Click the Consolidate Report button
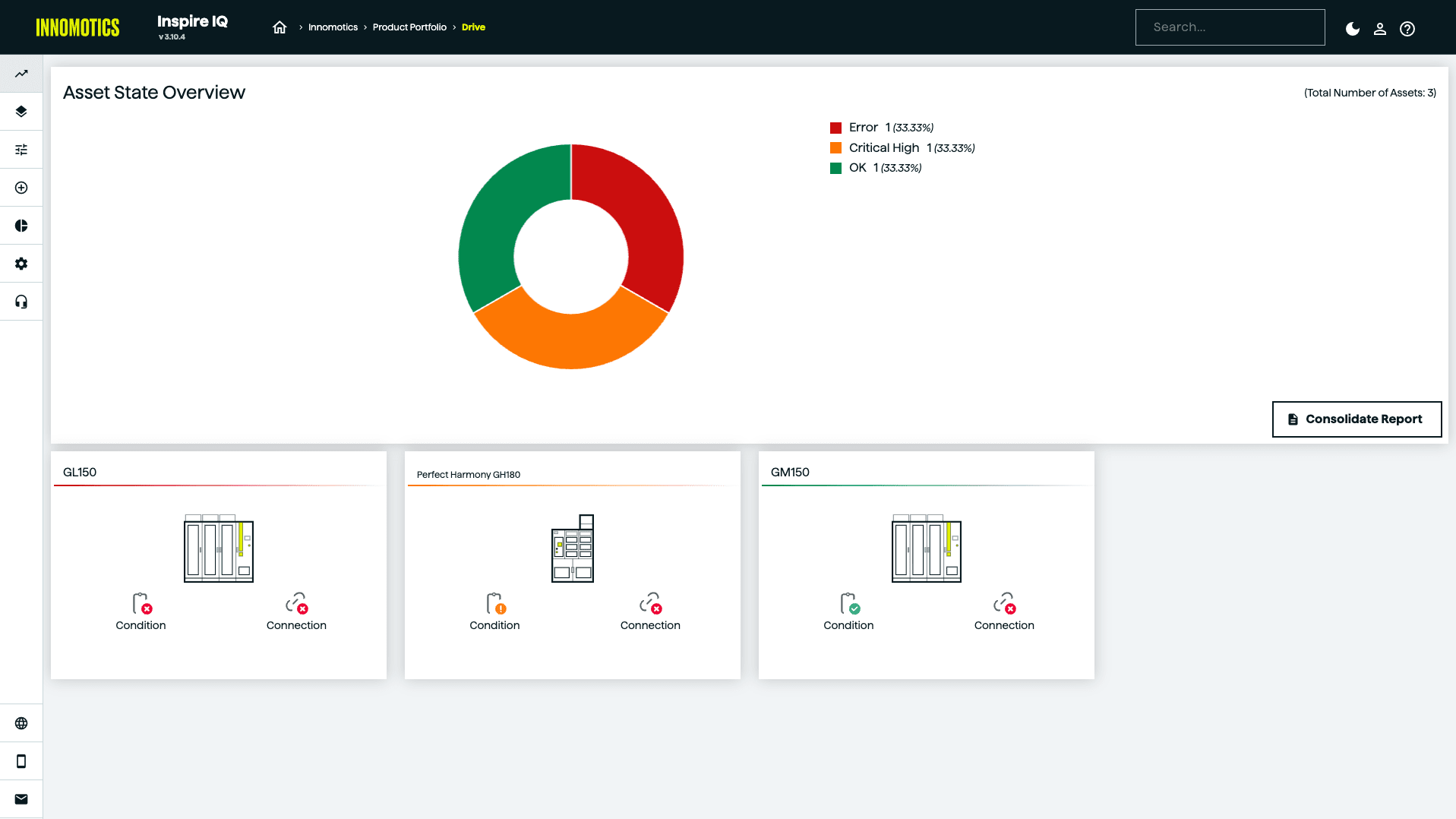The image size is (1456, 819). (x=1357, y=419)
